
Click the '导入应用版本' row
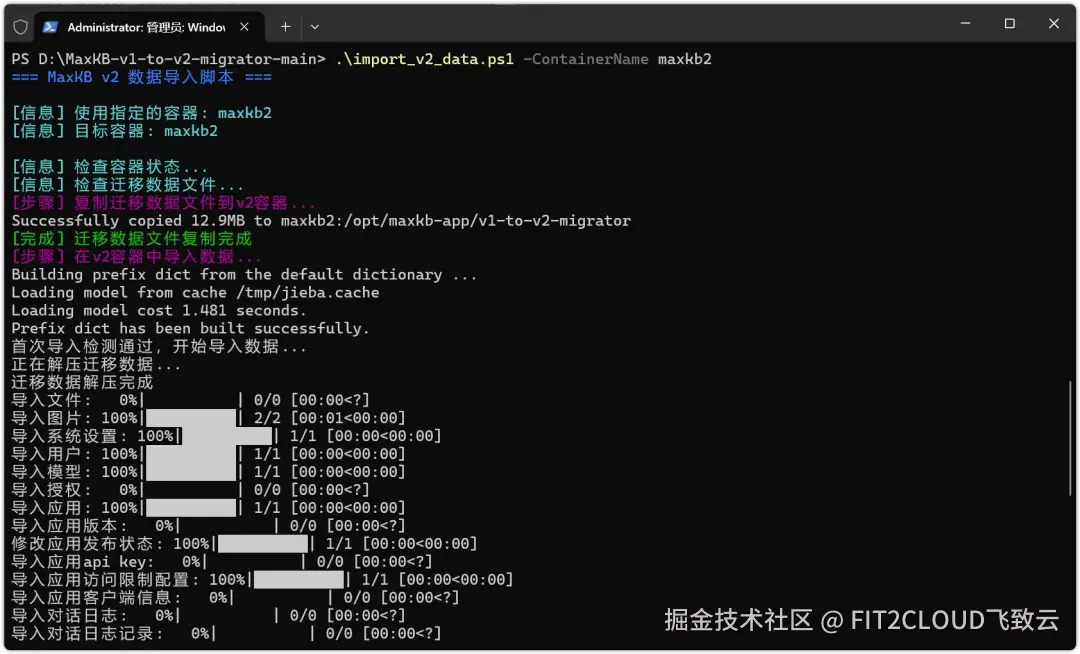(209, 525)
